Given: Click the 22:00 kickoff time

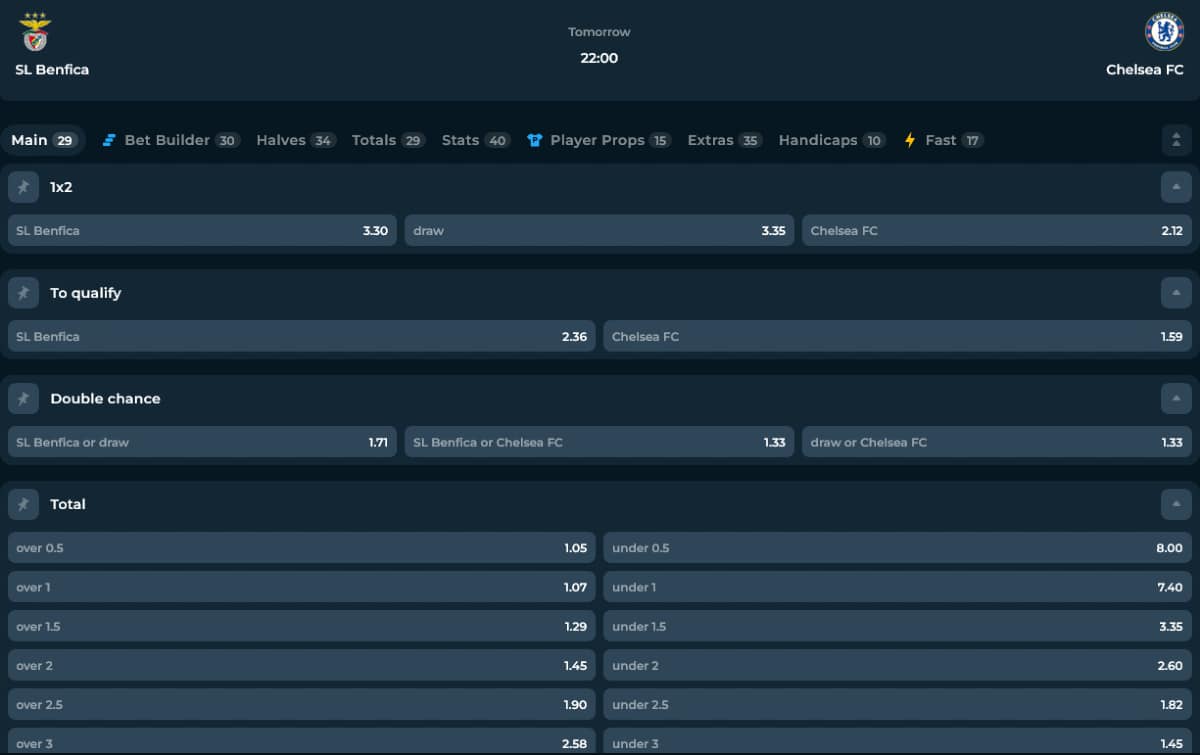Looking at the screenshot, I should pos(599,58).
